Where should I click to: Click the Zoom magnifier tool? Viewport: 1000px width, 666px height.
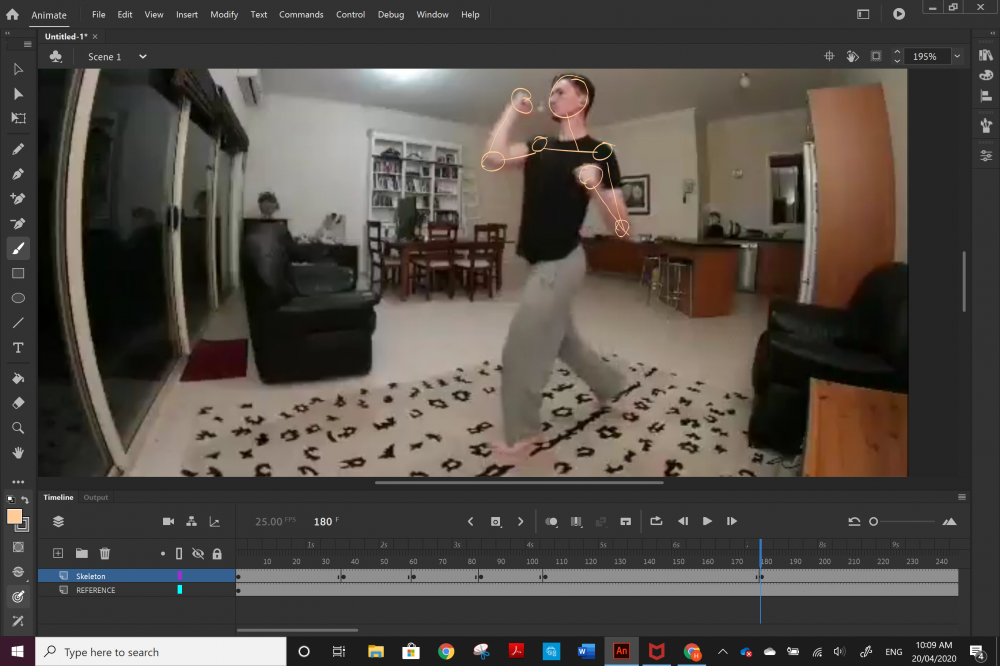coord(18,428)
